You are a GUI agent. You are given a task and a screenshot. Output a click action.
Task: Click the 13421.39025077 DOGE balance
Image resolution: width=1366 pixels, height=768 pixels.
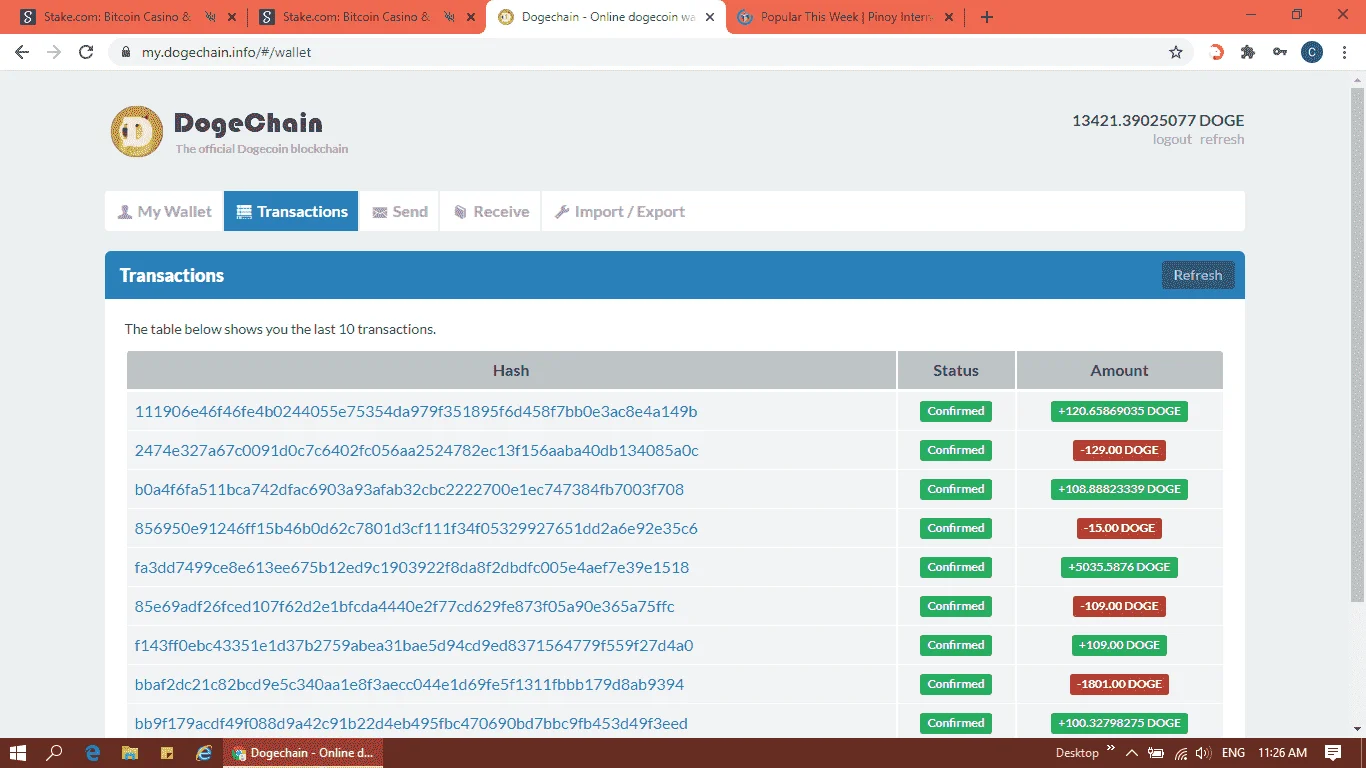[1158, 120]
